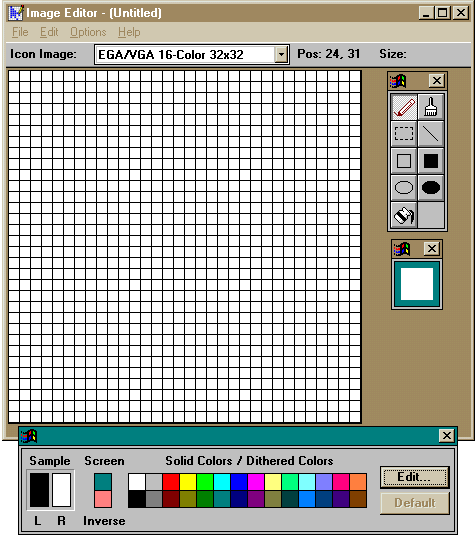Screen dimensions: 476x545
Task: Click the Edit... color button
Action: [x=414, y=477]
